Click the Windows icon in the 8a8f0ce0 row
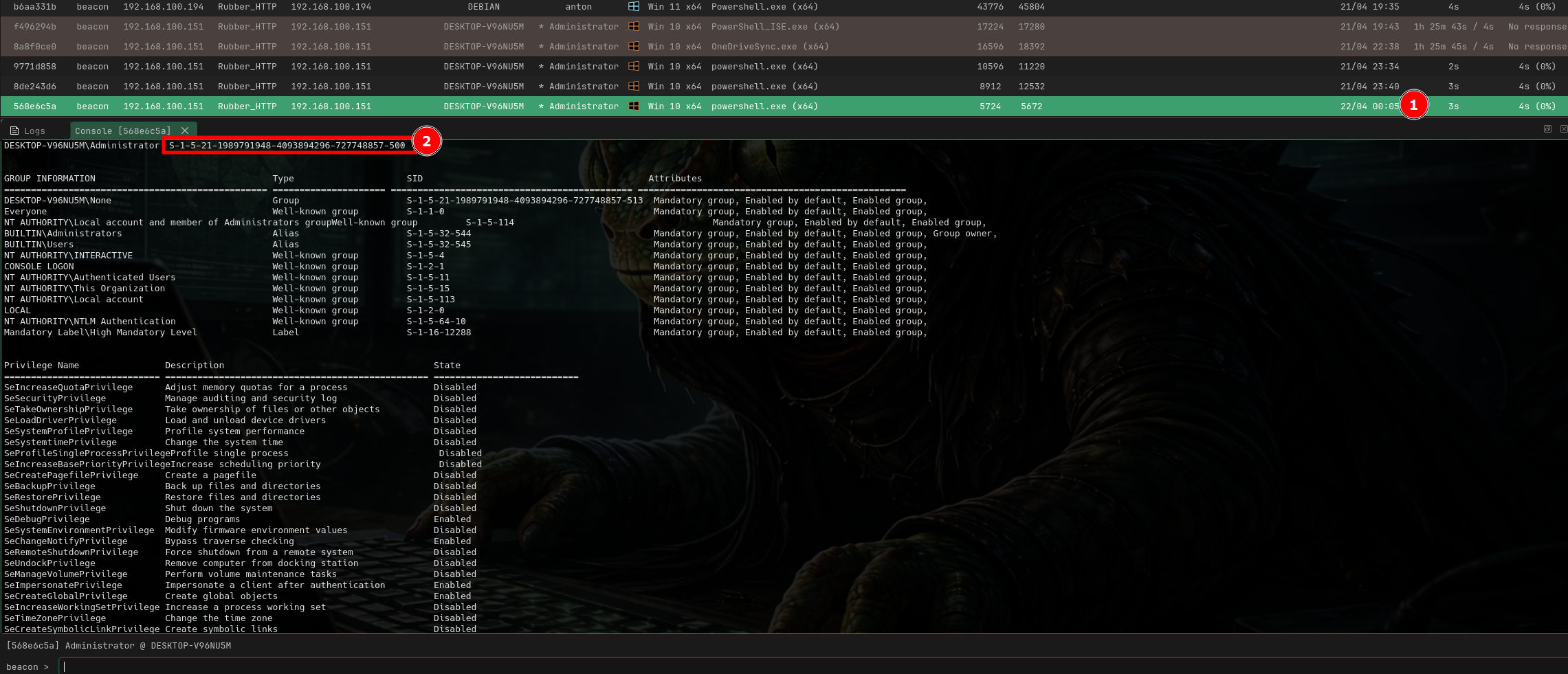The image size is (1568, 674). [633, 46]
